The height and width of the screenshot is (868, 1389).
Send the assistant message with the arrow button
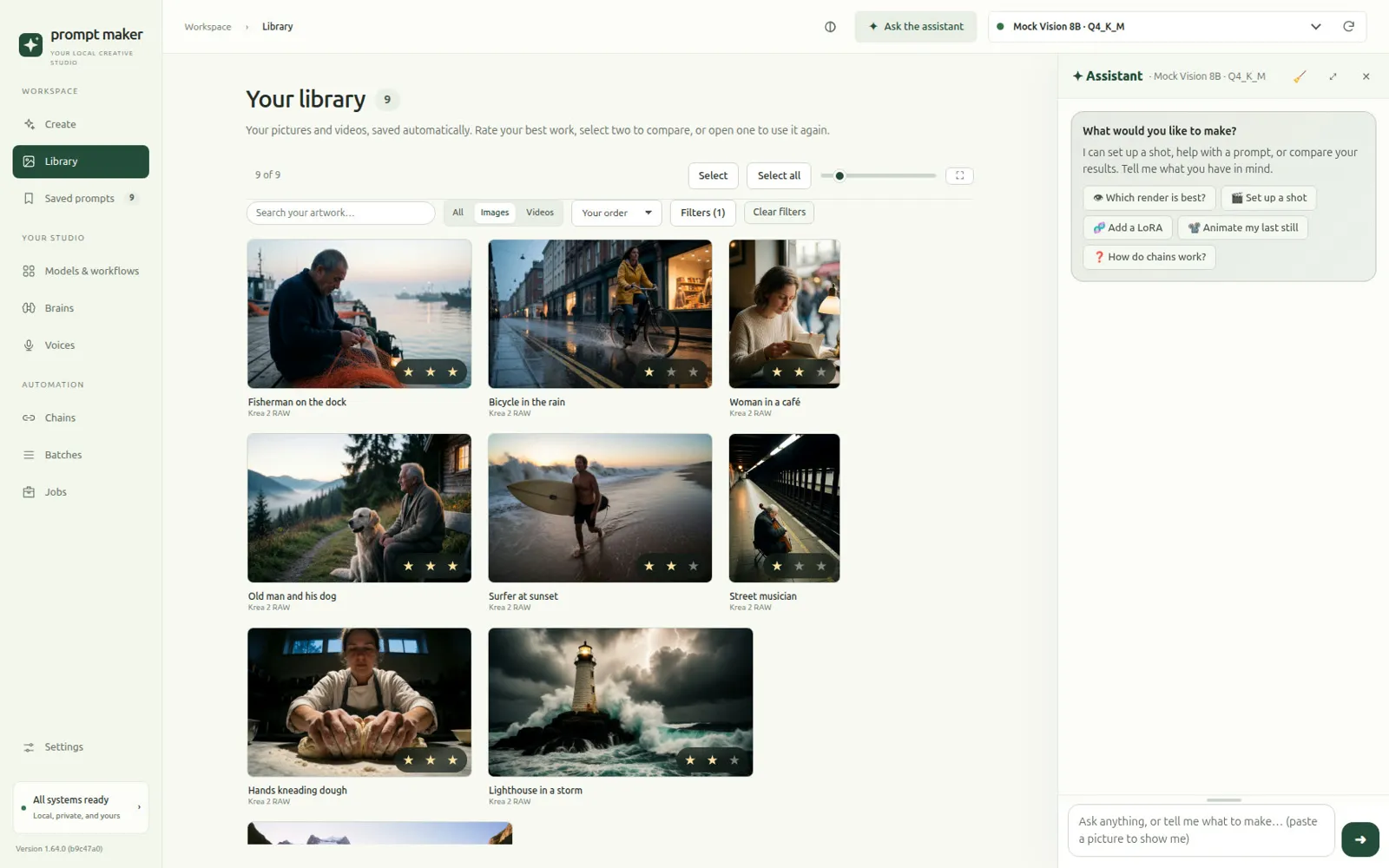pos(1359,839)
